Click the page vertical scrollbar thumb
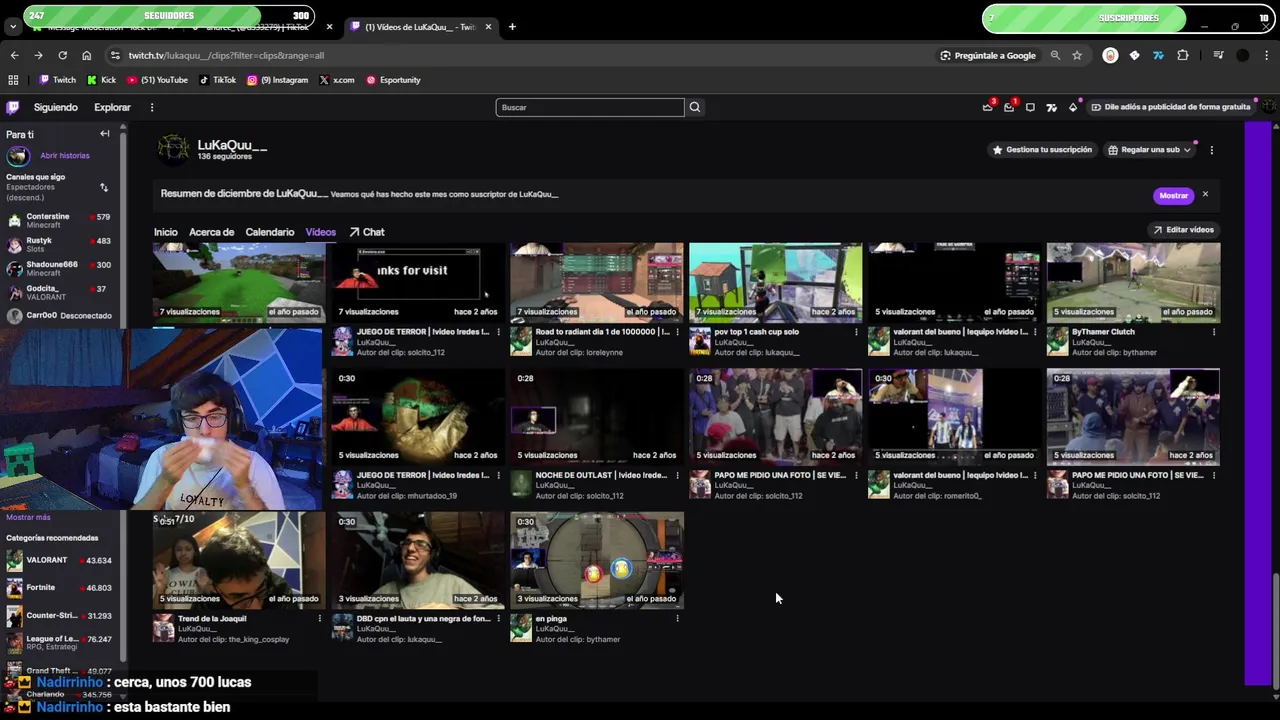Screen dimensions: 1280x720 [1274, 632]
